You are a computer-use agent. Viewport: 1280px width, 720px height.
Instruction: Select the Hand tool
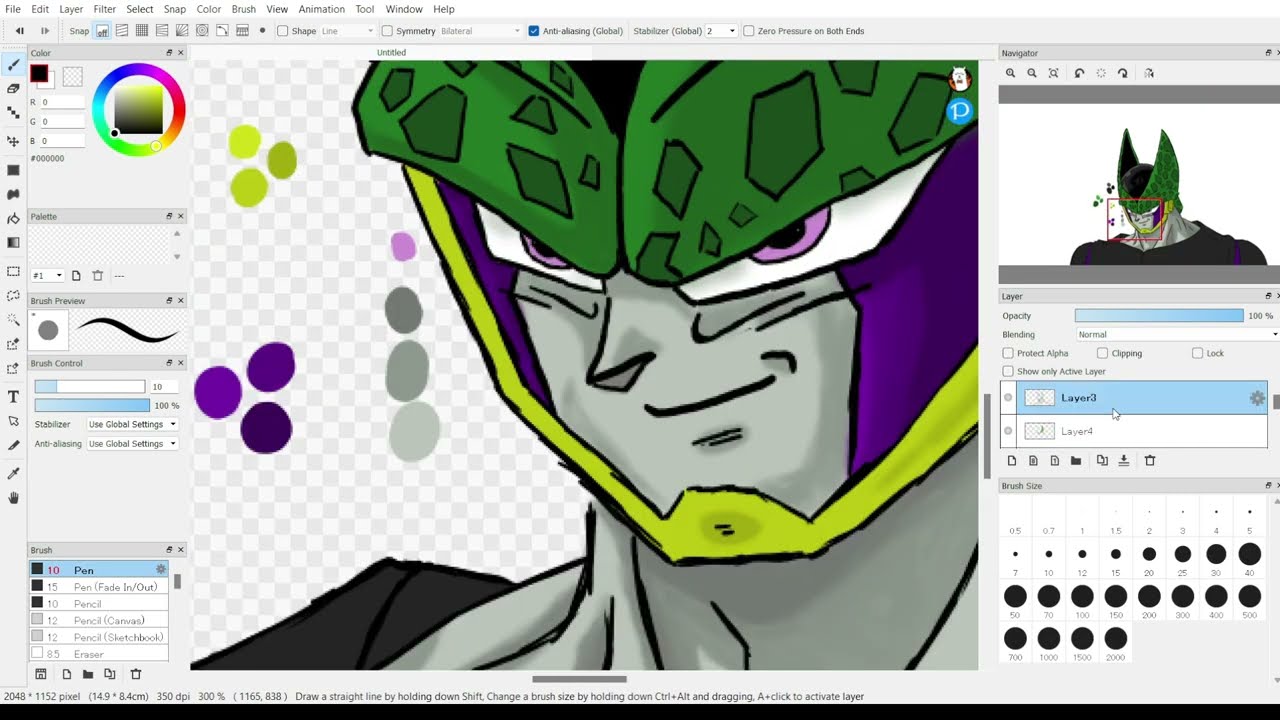13,498
